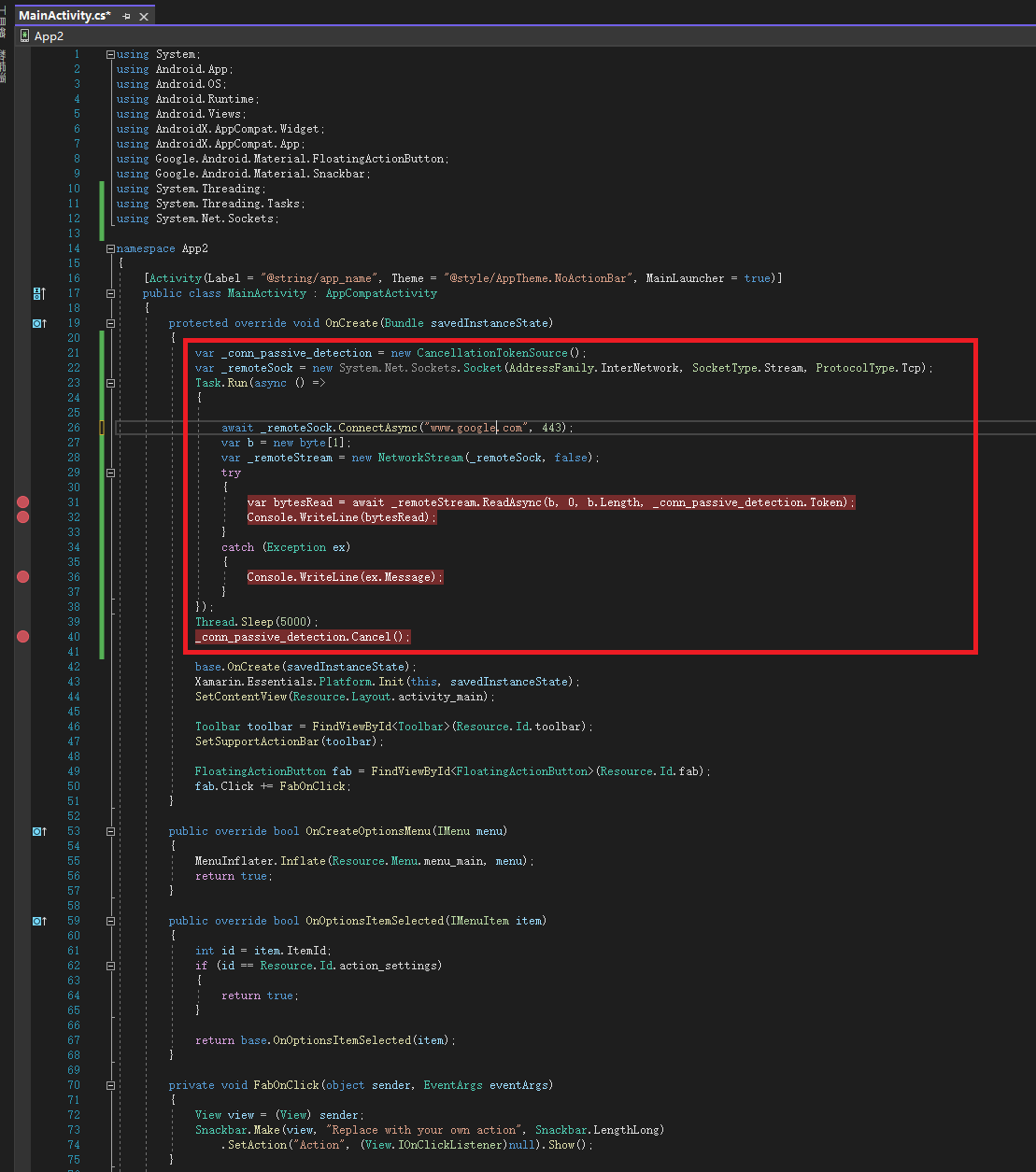
Task: Open the Toolbox vertical side tab
Action: (4, 23)
